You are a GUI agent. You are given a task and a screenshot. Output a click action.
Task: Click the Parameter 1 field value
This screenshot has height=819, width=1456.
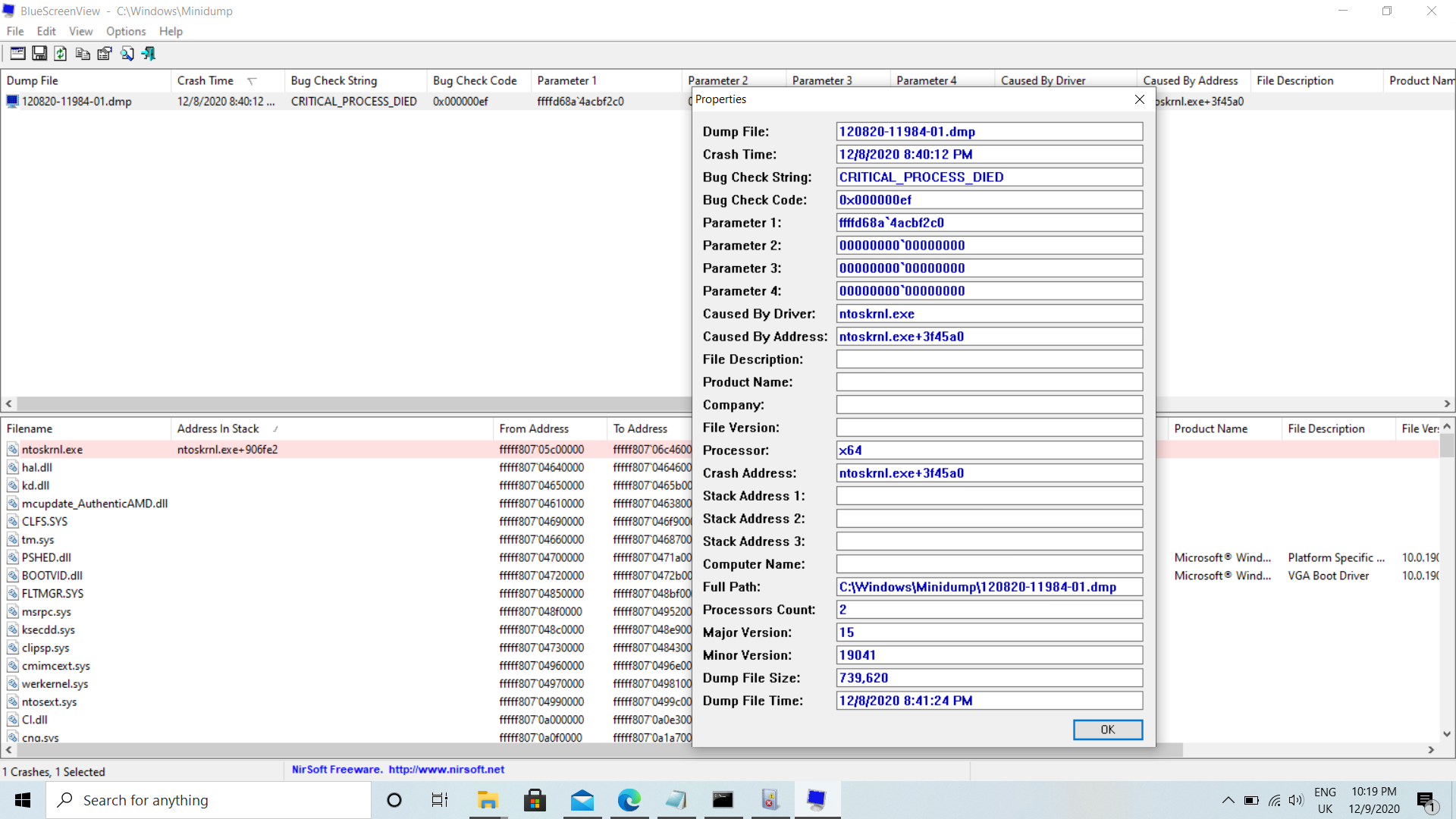(x=990, y=223)
